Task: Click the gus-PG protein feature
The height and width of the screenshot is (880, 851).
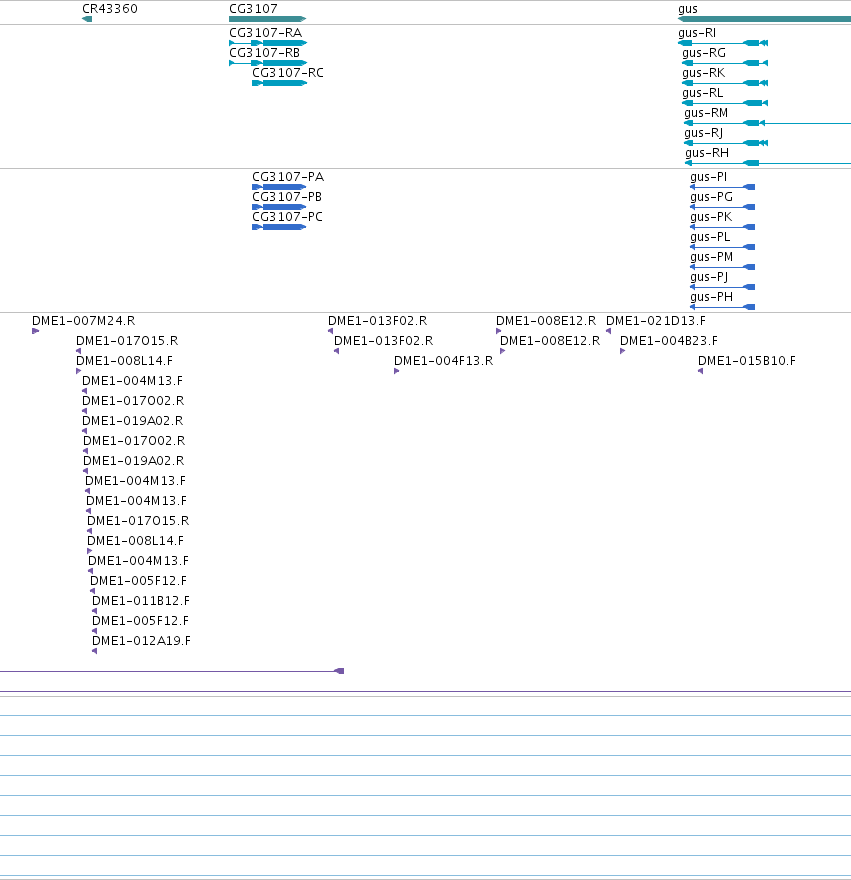Action: point(722,207)
